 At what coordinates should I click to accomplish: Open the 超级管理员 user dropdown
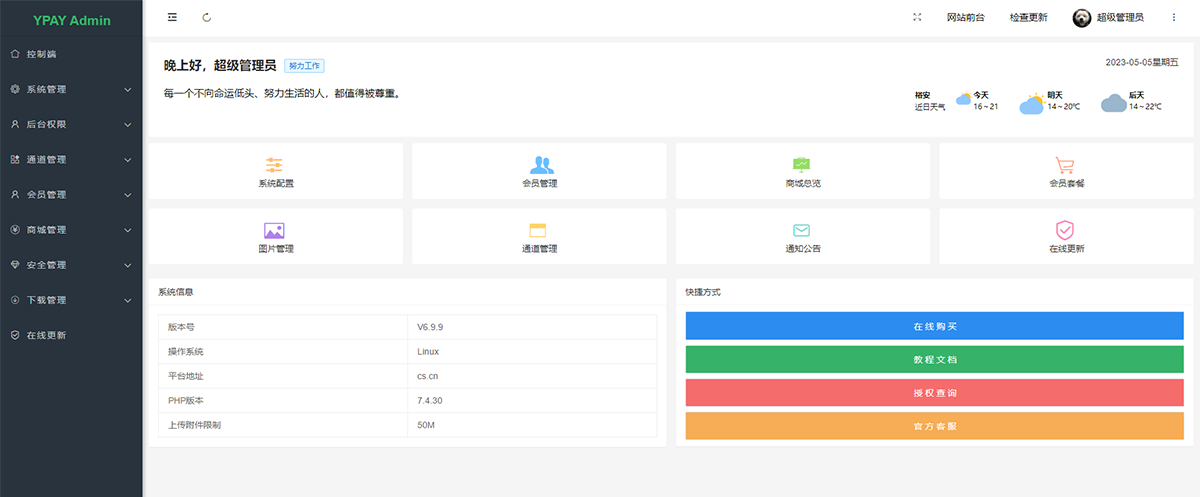(1119, 17)
